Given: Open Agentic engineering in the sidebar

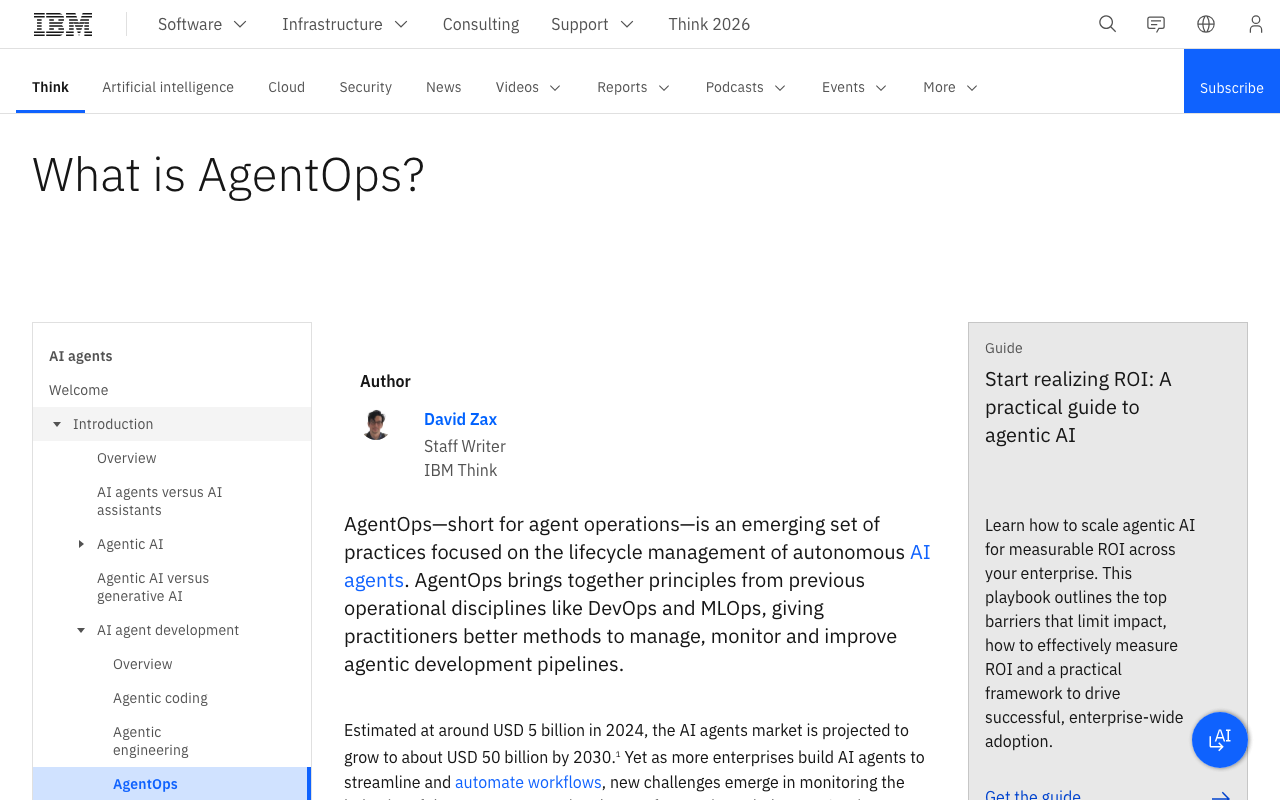Looking at the screenshot, I should pos(151,741).
